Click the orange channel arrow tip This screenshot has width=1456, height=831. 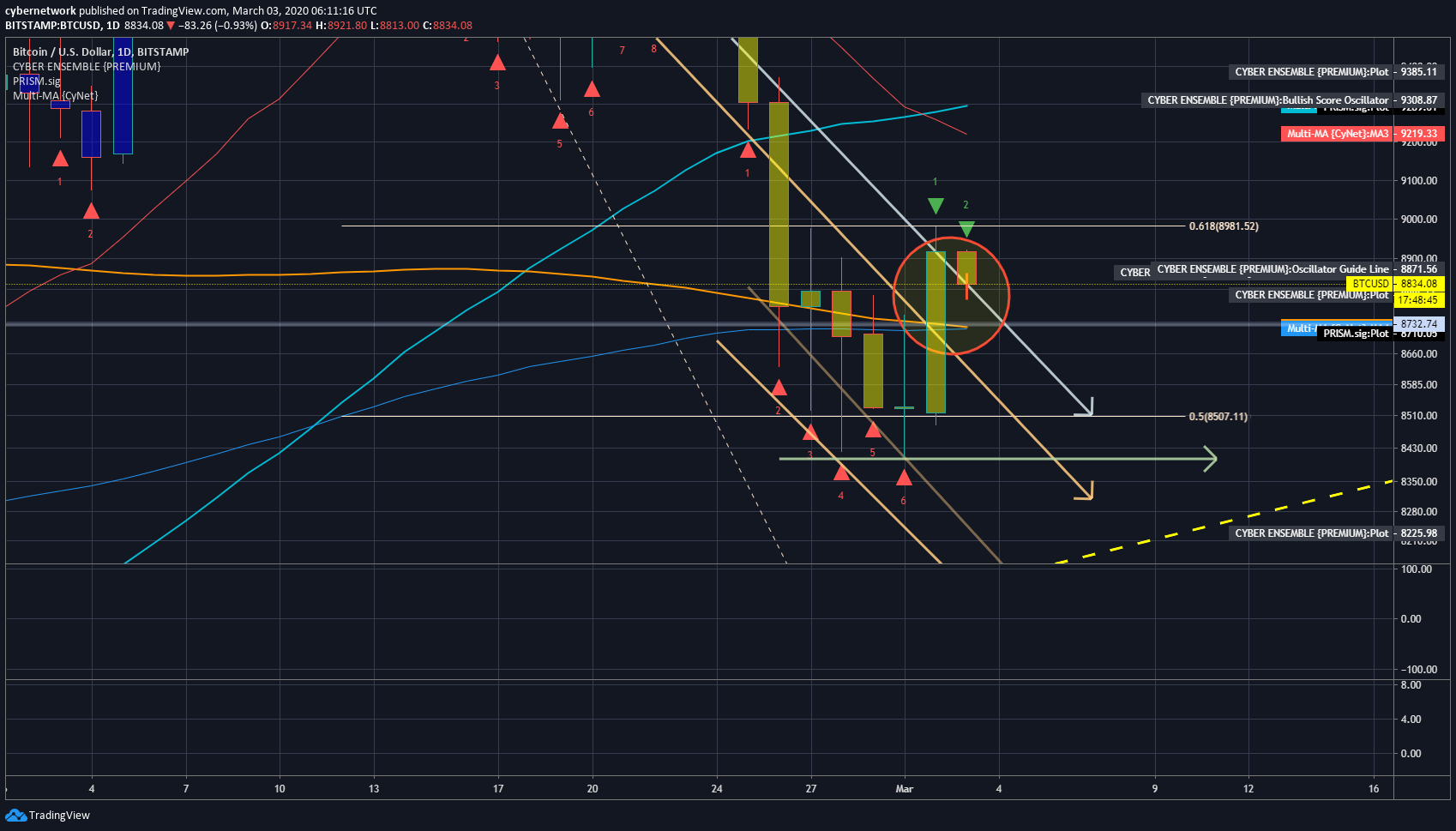tap(1086, 491)
